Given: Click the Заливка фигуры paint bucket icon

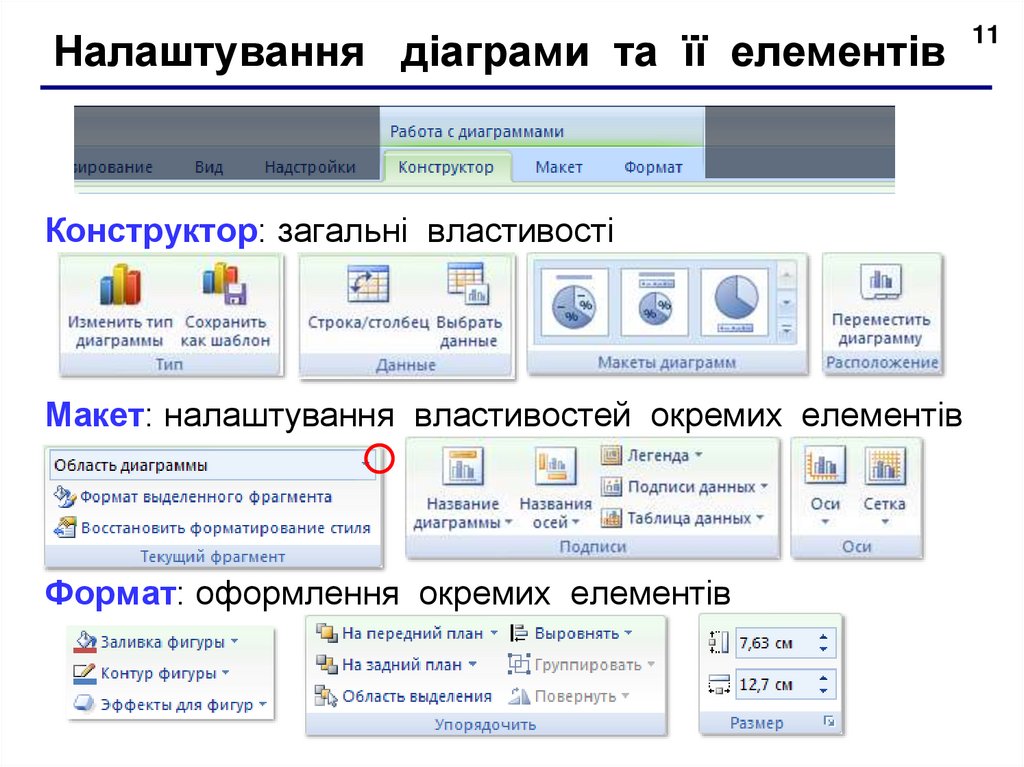Looking at the screenshot, I should tap(85, 642).
